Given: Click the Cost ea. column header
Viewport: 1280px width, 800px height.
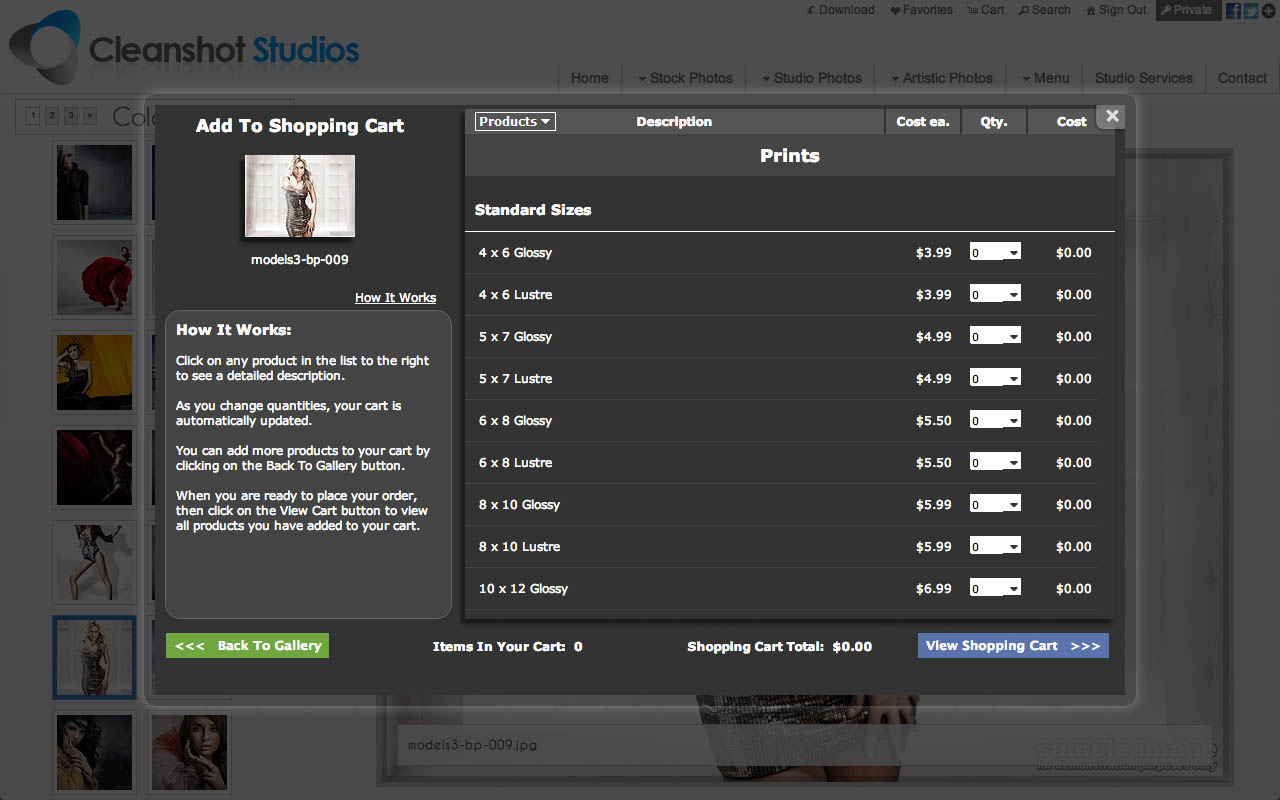Looking at the screenshot, I should tap(922, 122).
